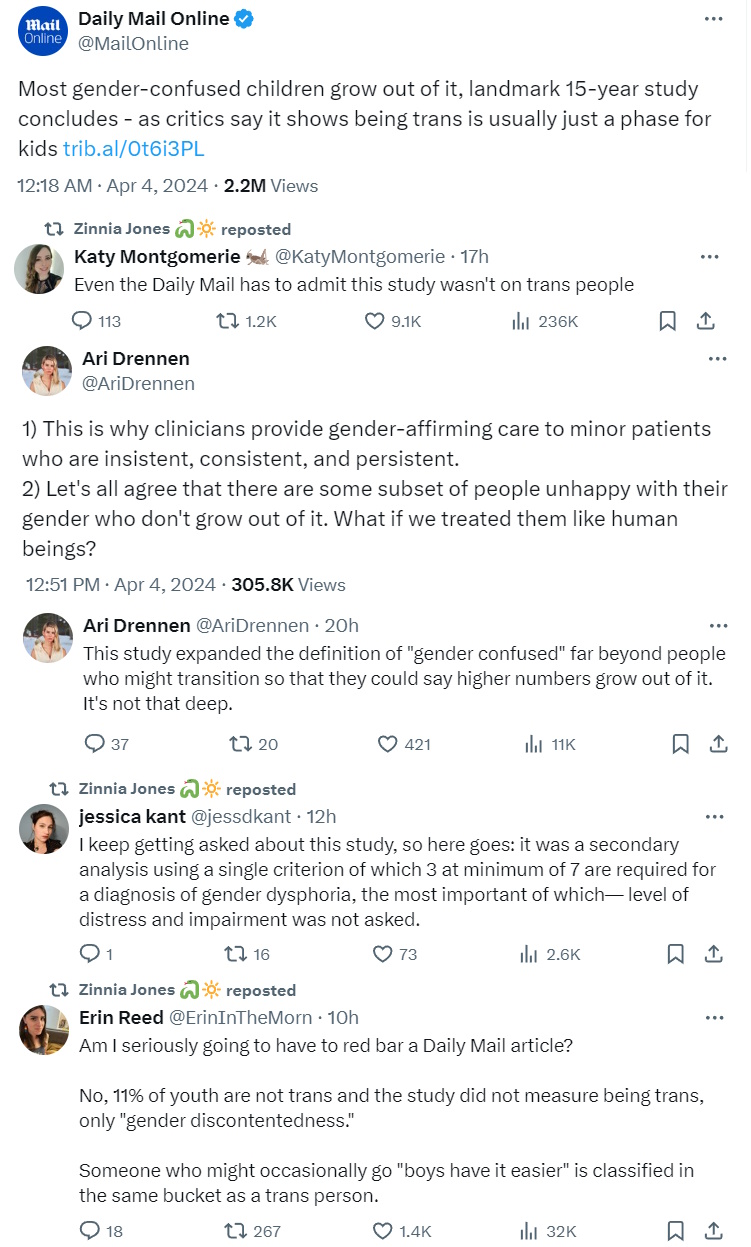View analytics on jessica kant's tweet

click(531, 954)
